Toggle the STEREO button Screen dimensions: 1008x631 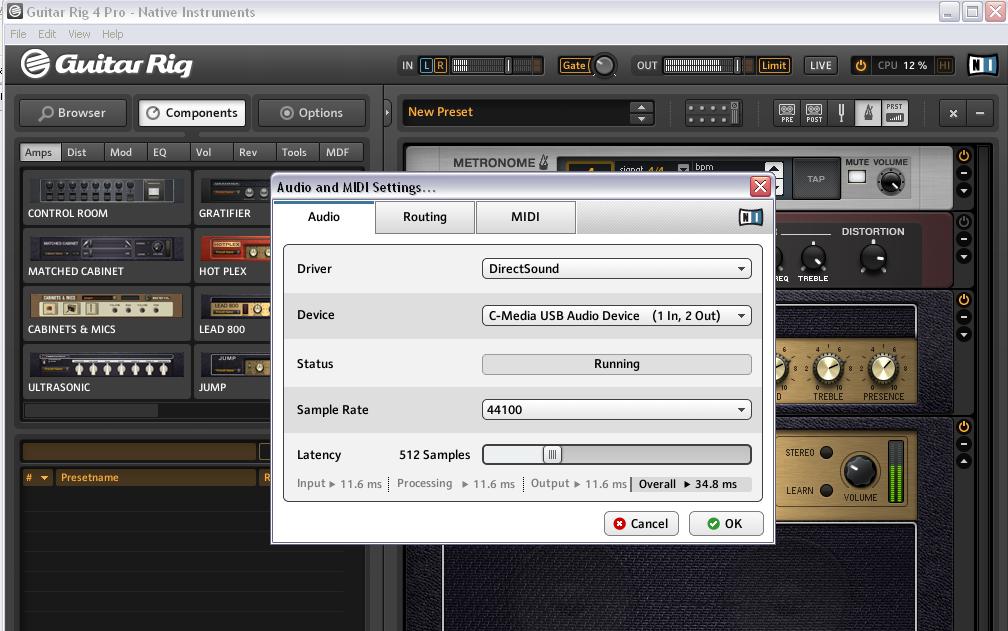(827, 452)
